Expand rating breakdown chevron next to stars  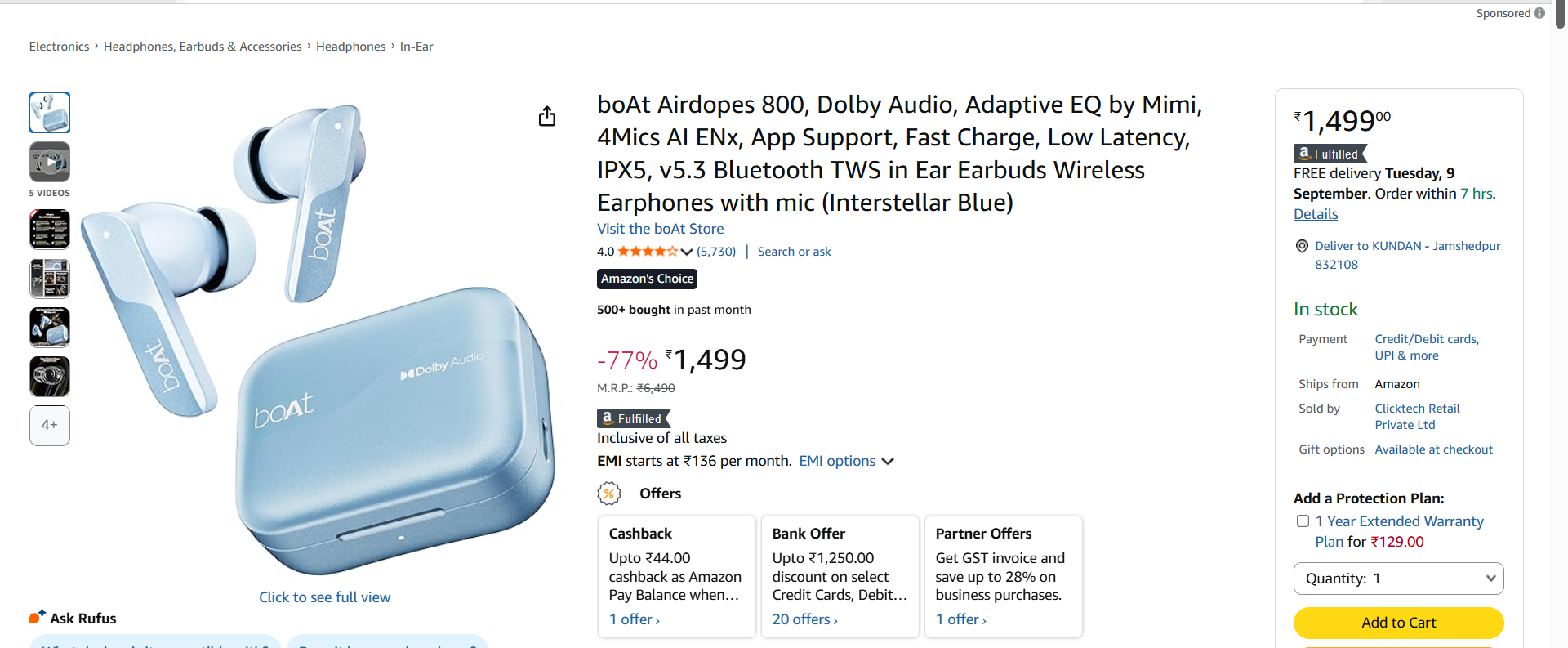pyautogui.click(x=687, y=252)
